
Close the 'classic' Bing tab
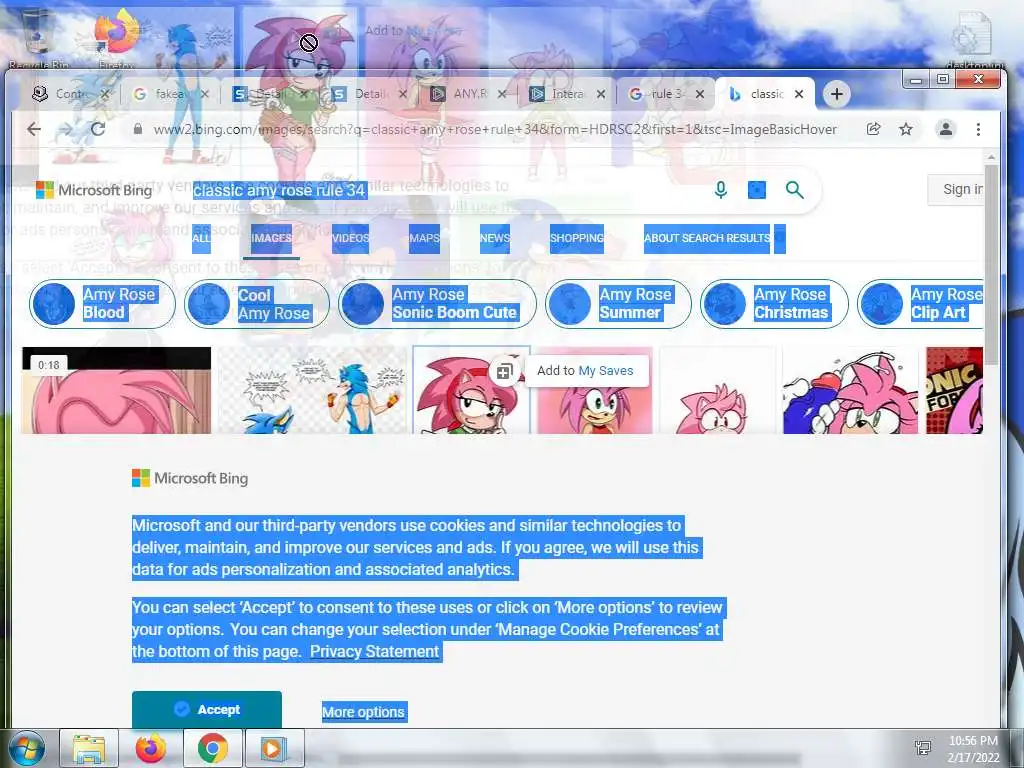[799, 94]
